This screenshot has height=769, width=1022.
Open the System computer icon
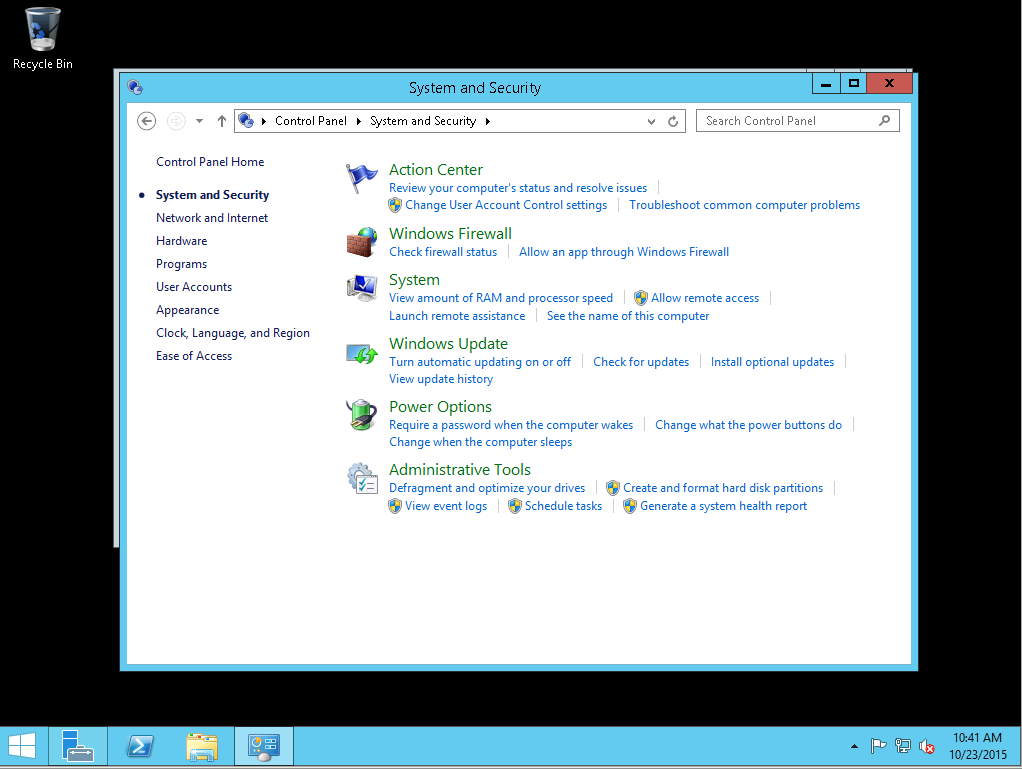pyautogui.click(x=361, y=288)
